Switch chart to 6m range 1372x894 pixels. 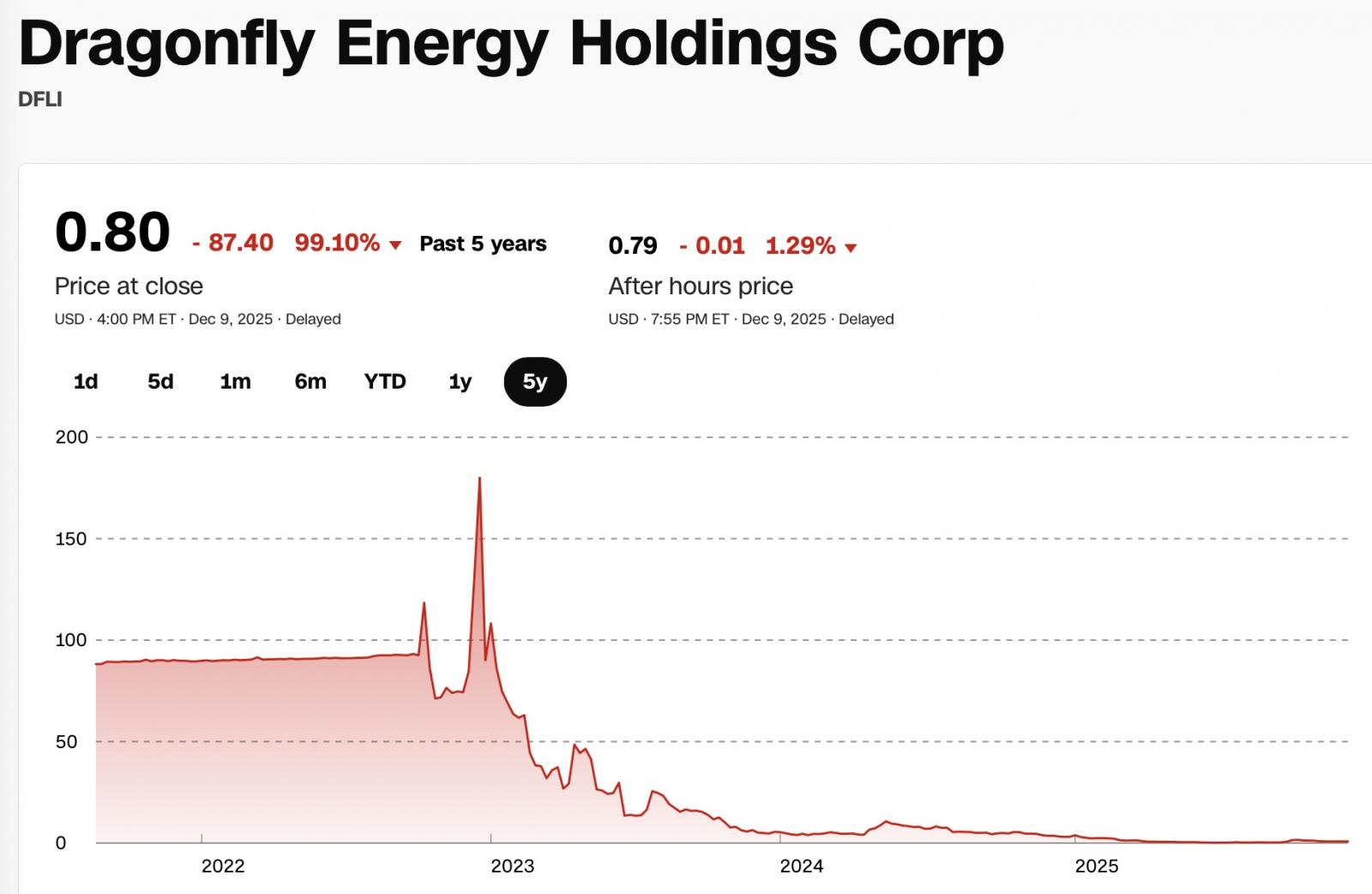click(310, 382)
